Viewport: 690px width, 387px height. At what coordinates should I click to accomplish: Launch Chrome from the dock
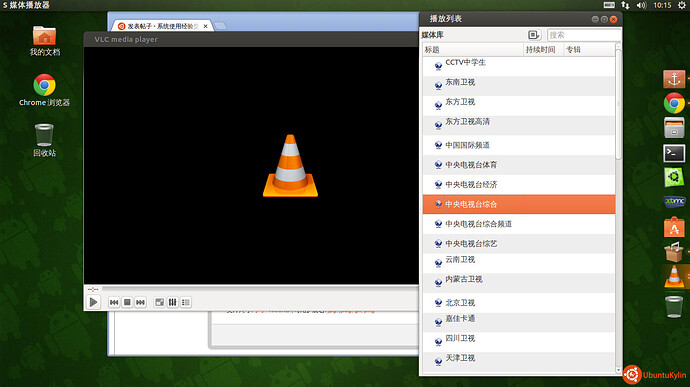point(674,103)
